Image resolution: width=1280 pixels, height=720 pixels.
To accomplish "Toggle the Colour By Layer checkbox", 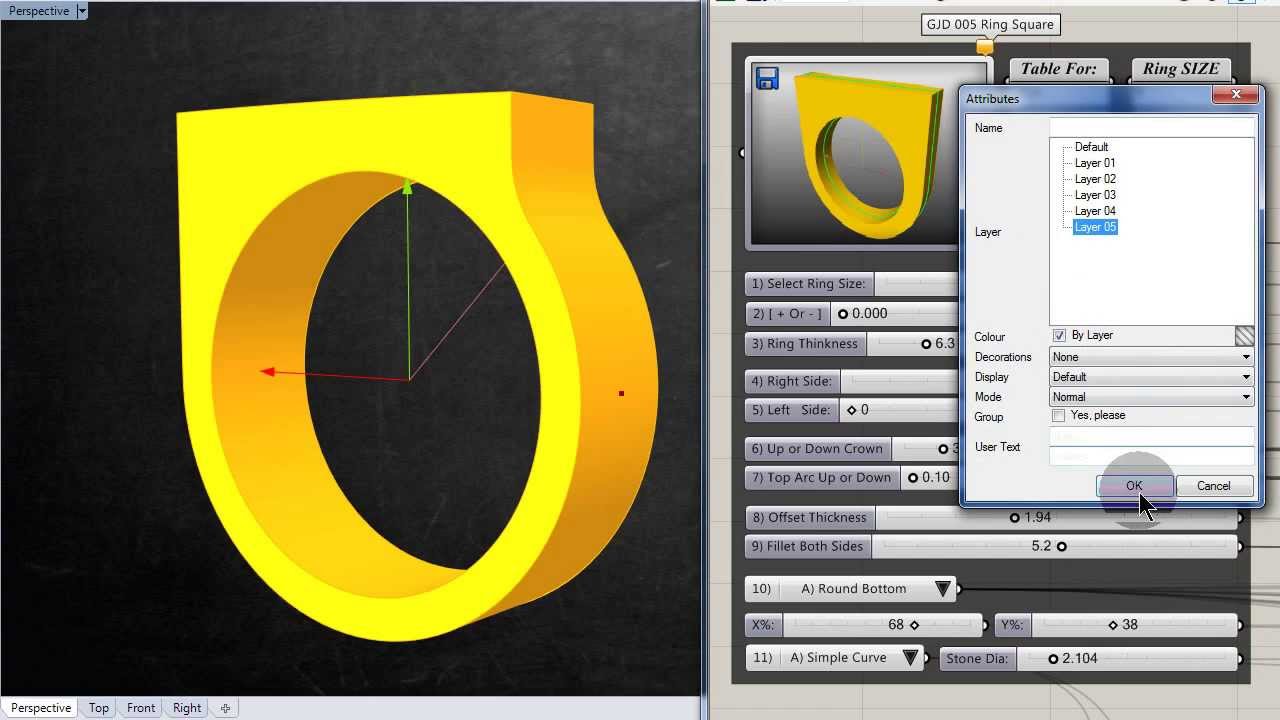I will tap(1059, 336).
